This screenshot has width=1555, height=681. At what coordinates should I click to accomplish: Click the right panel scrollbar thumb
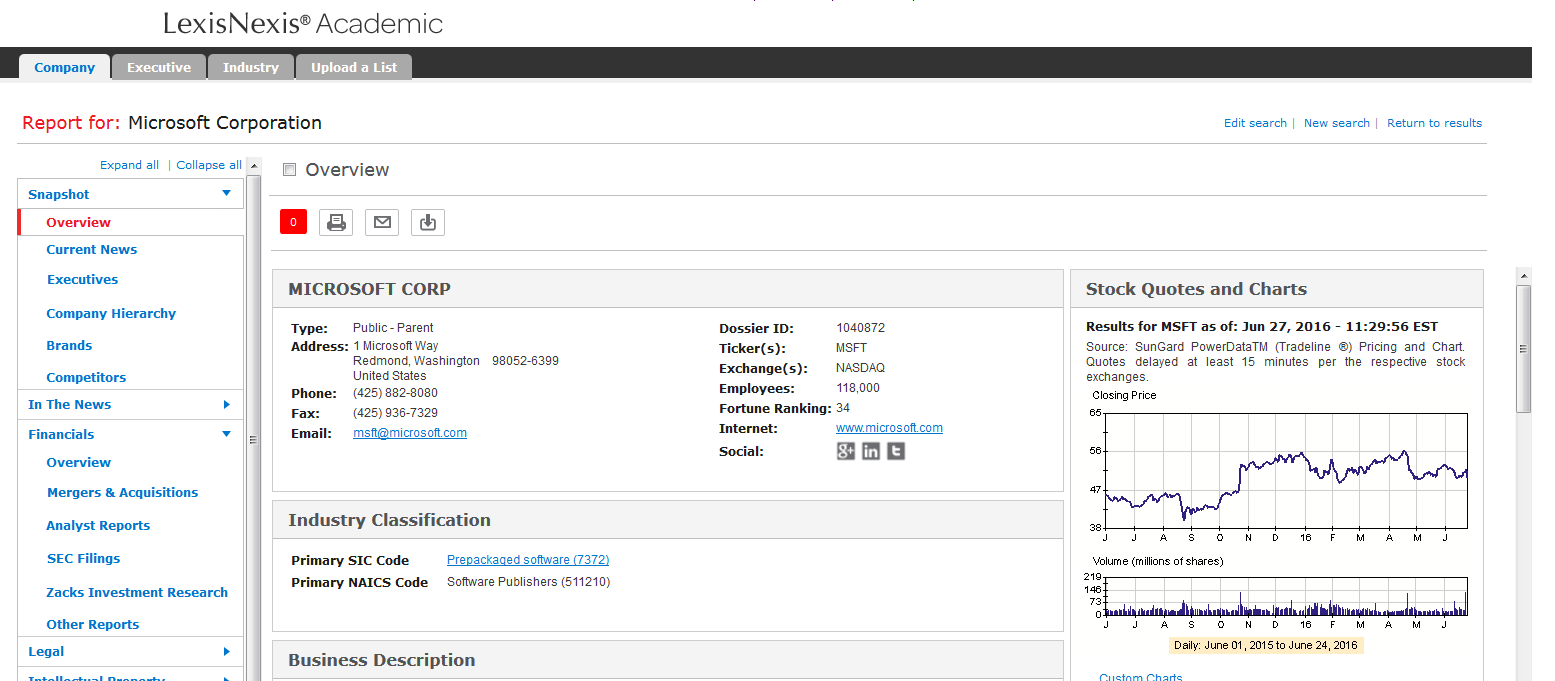(x=1524, y=348)
